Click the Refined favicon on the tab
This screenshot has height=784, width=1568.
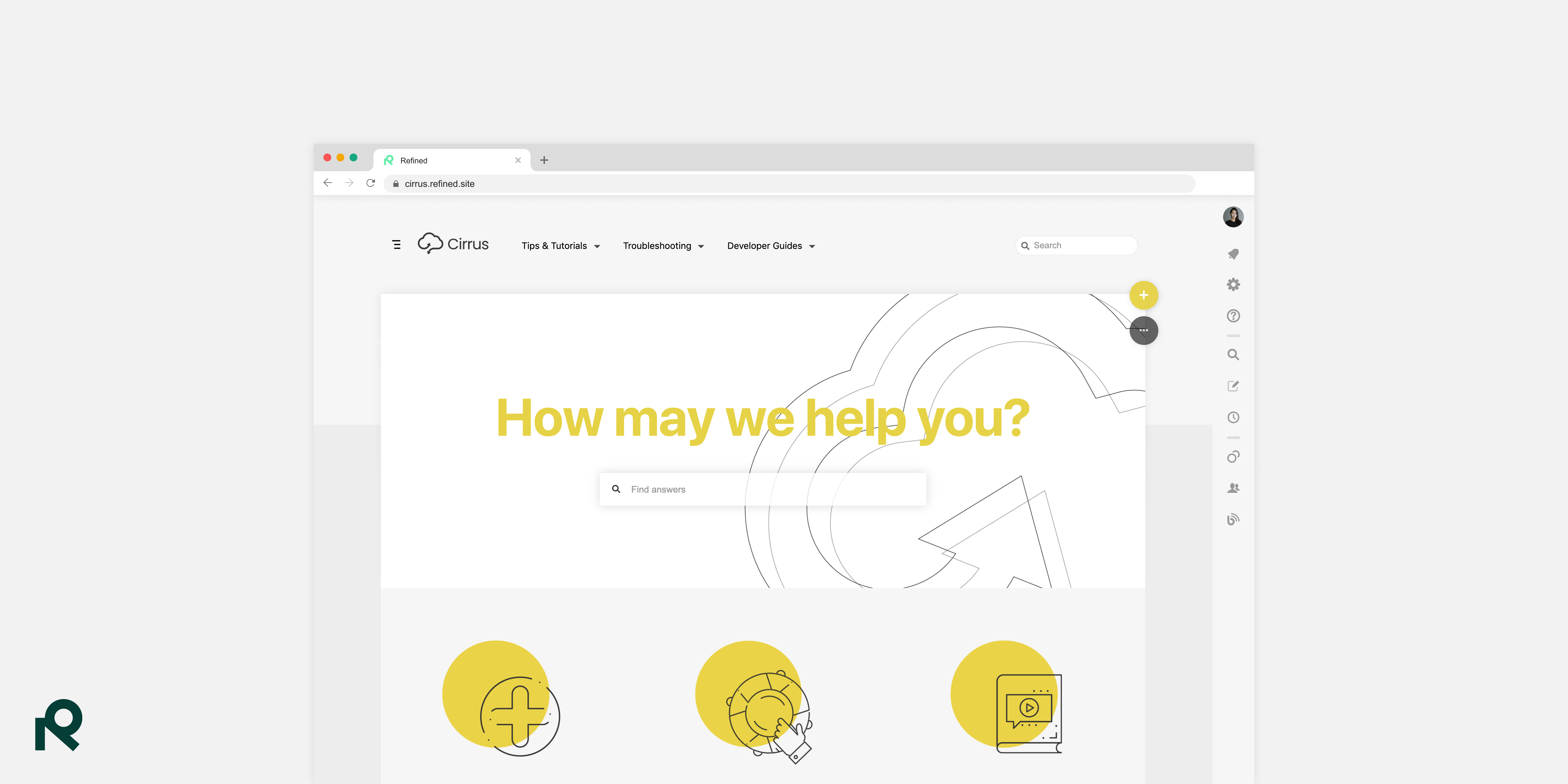[388, 160]
